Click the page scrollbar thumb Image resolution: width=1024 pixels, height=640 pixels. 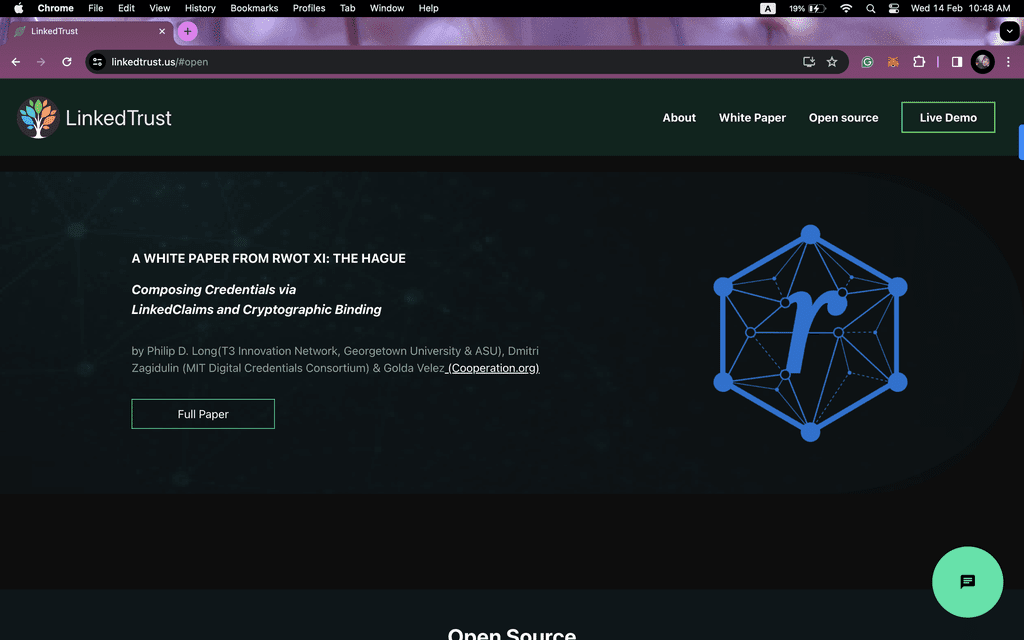(x=1021, y=142)
